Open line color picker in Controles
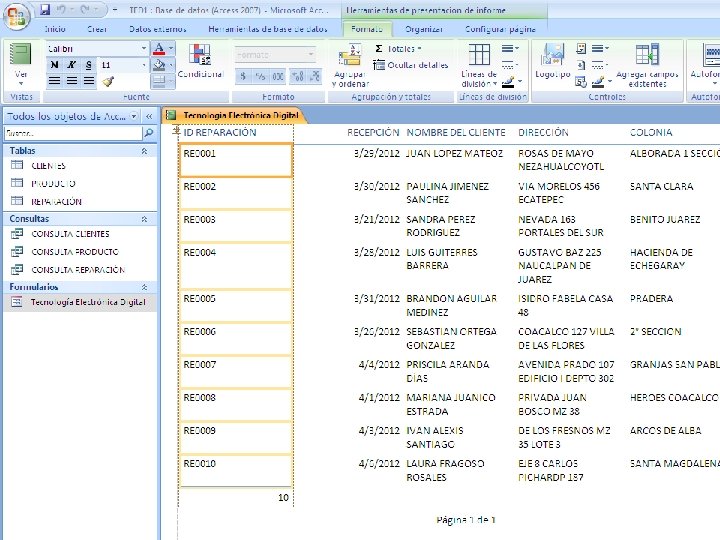 [602, 82]
